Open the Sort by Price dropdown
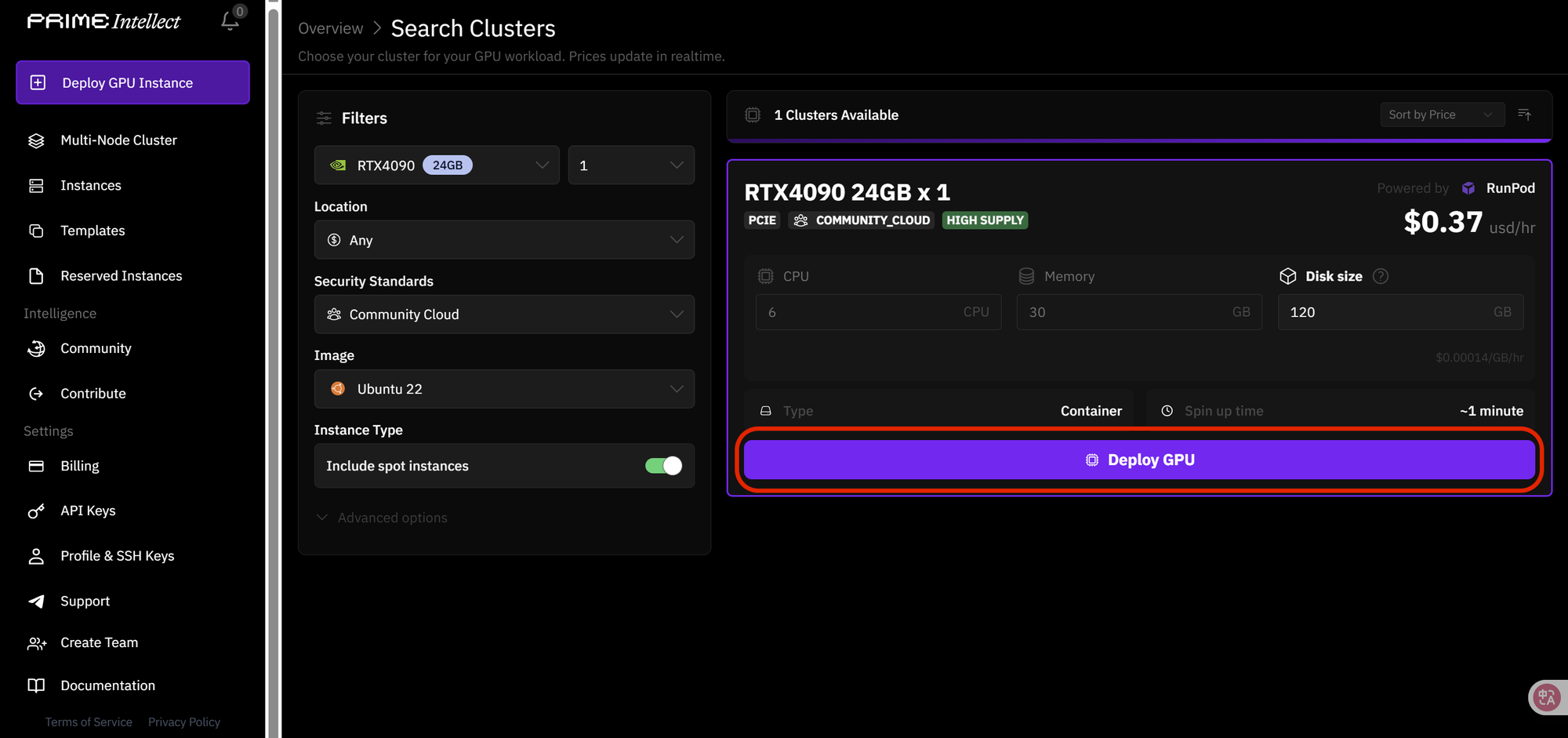The image size is (1568, 738). [1442, 115]
